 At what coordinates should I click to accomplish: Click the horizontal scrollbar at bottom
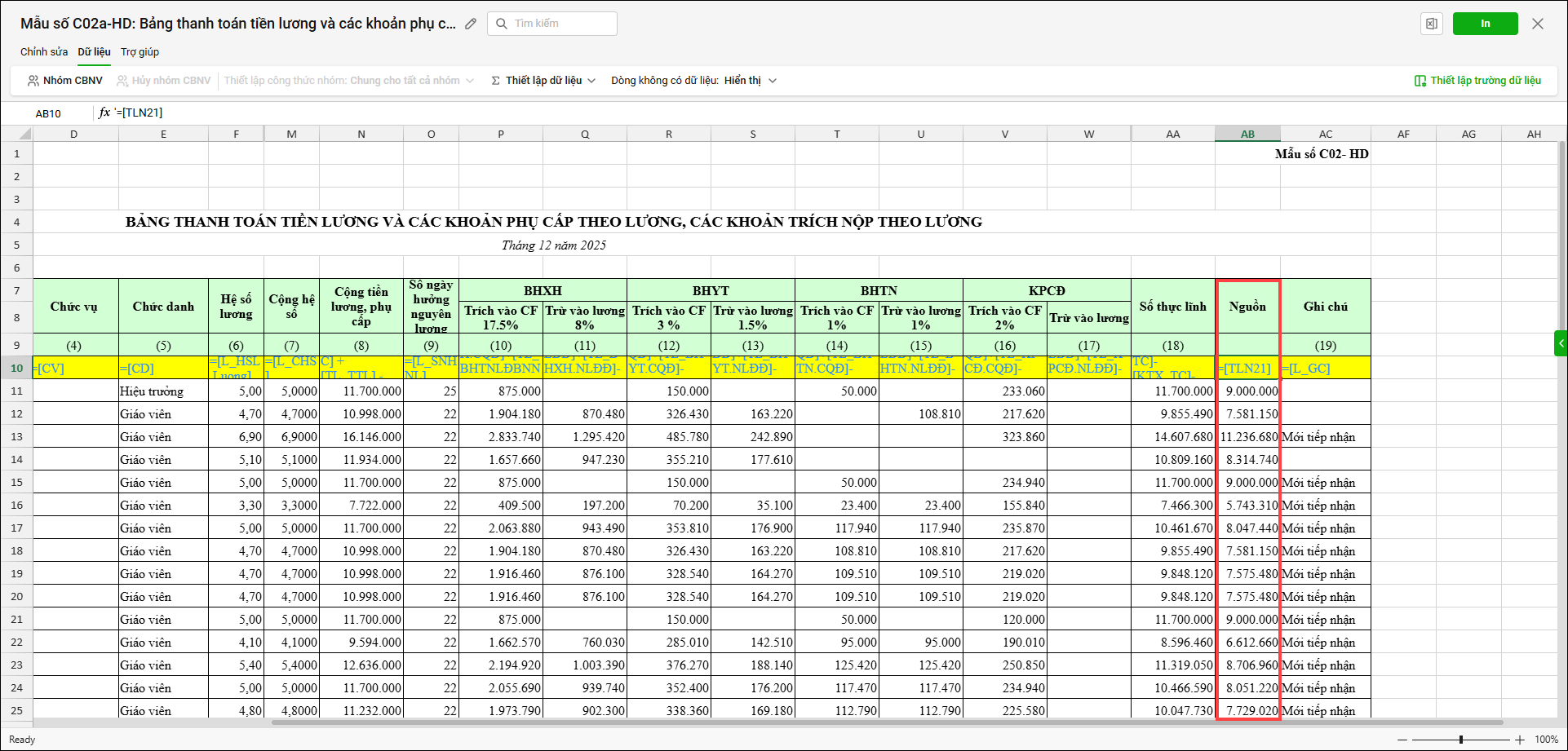click(x=886, y=722)
